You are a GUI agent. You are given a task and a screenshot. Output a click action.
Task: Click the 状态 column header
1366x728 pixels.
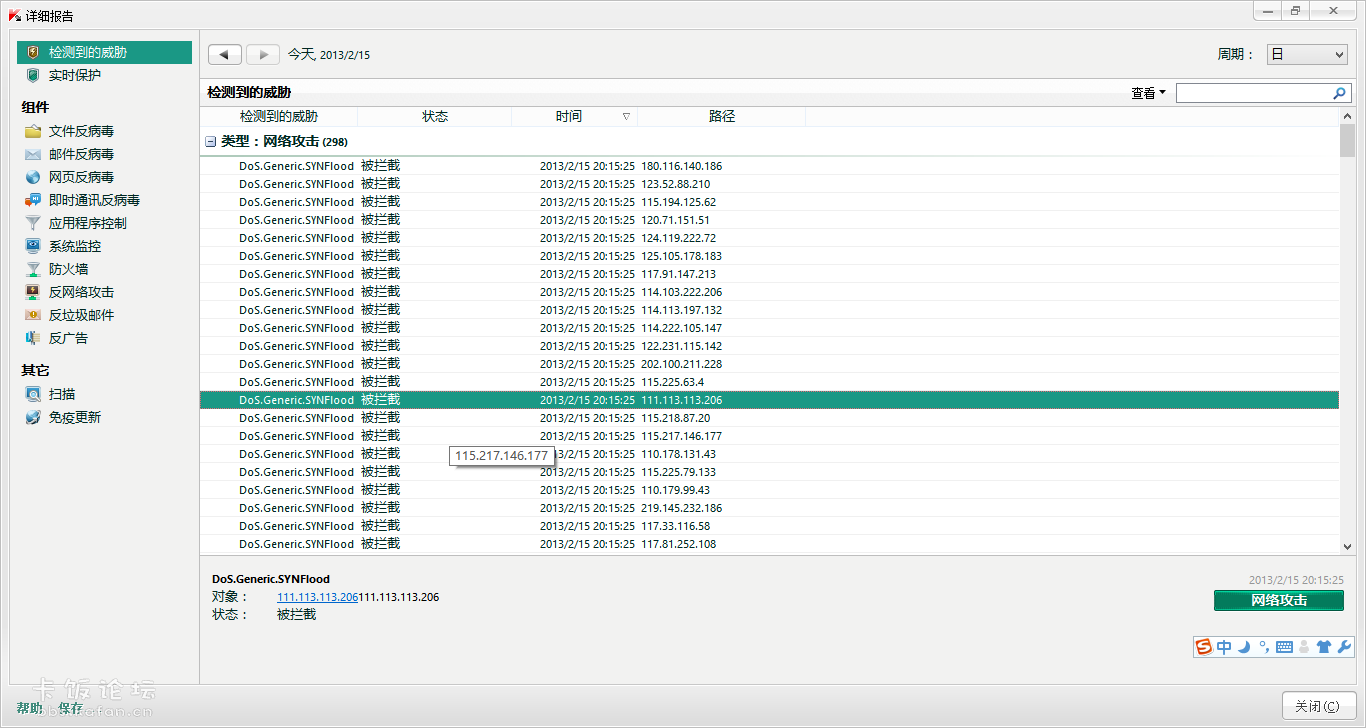tap(435, 116)
